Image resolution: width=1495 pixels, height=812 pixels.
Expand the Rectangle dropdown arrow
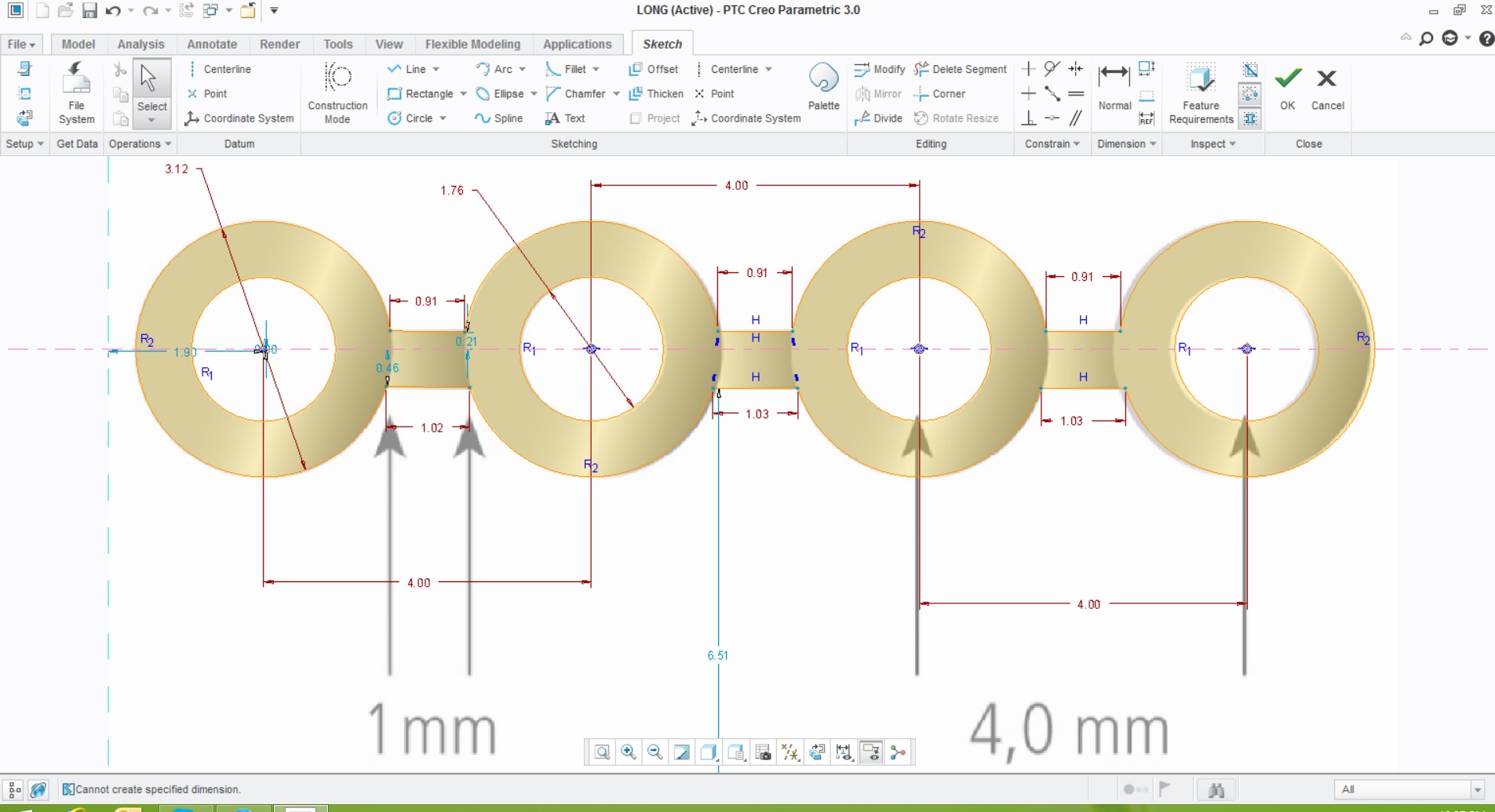(464, 93)
